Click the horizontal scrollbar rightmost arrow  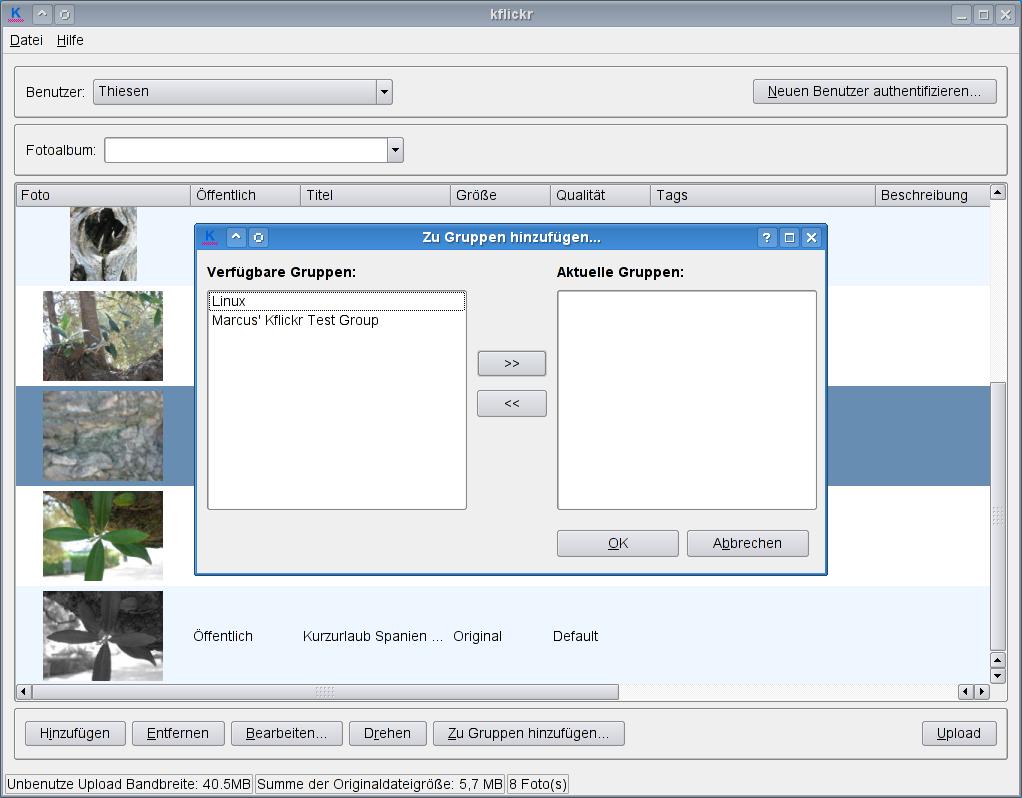[982, 692]
